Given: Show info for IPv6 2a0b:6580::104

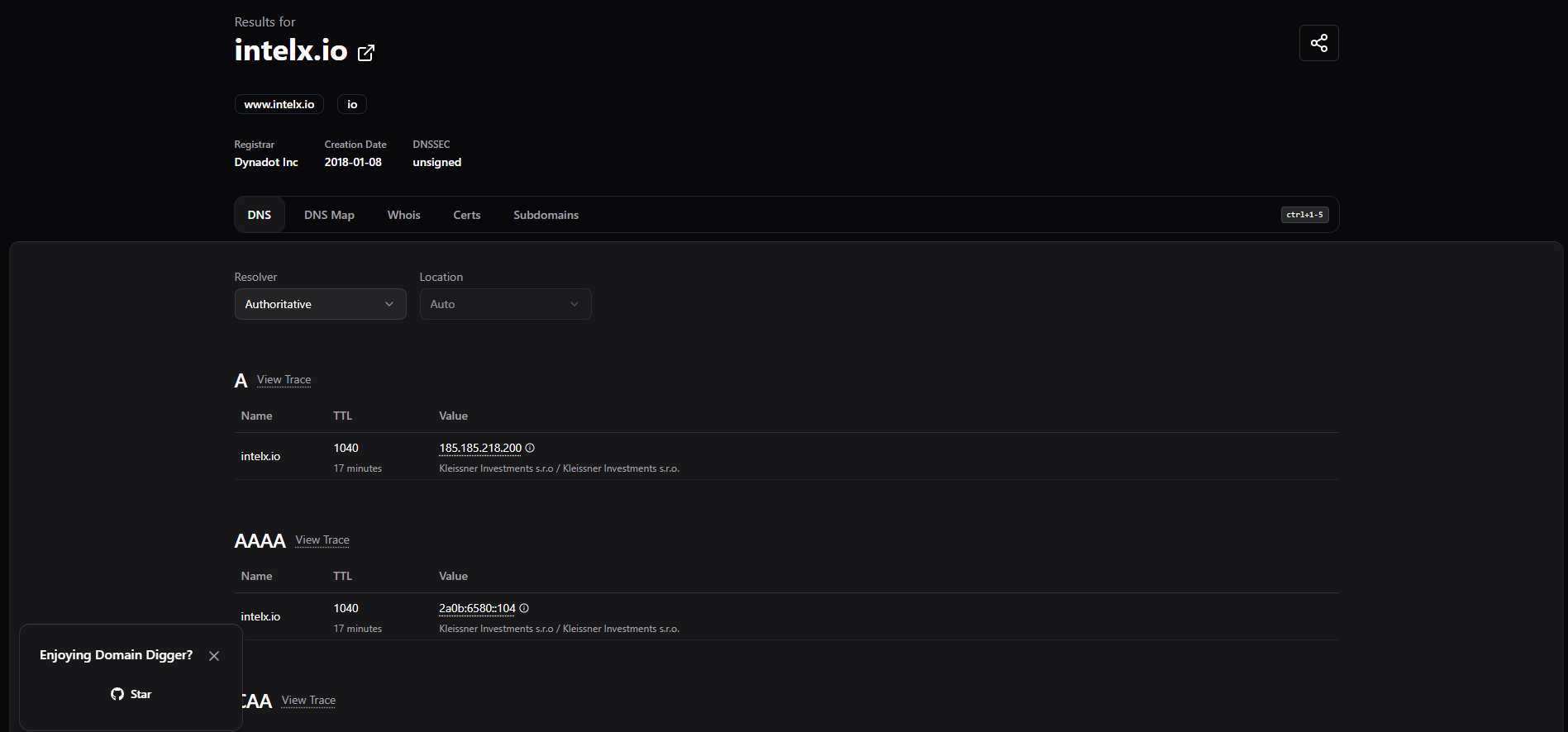Looking at the screenshot, I should click(x=524, y=608).
